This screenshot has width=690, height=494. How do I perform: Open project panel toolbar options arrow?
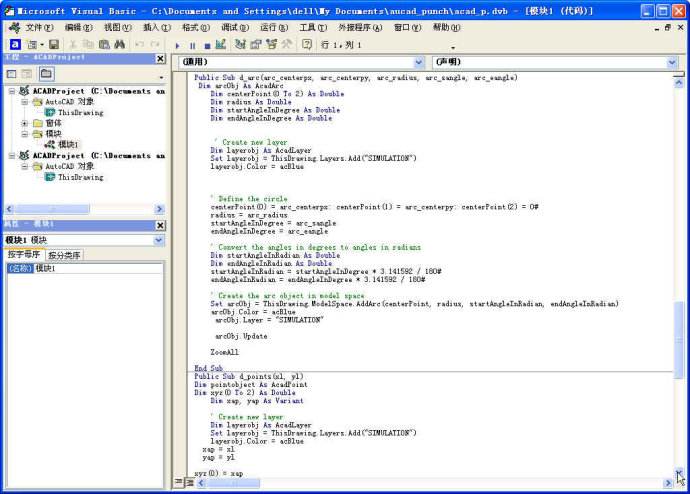[x=161, y=77]
